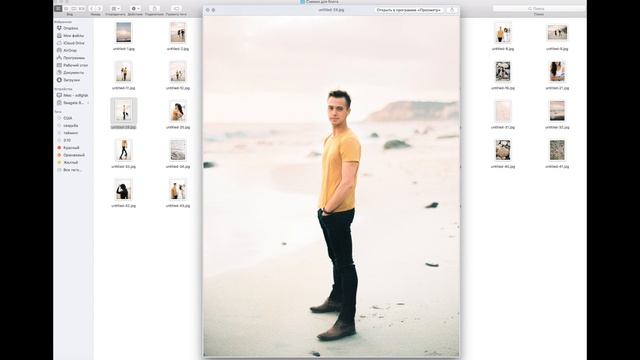Click the Share icon in Quick Look window
Screen dimensions: 640x360
tap(451, 10)
